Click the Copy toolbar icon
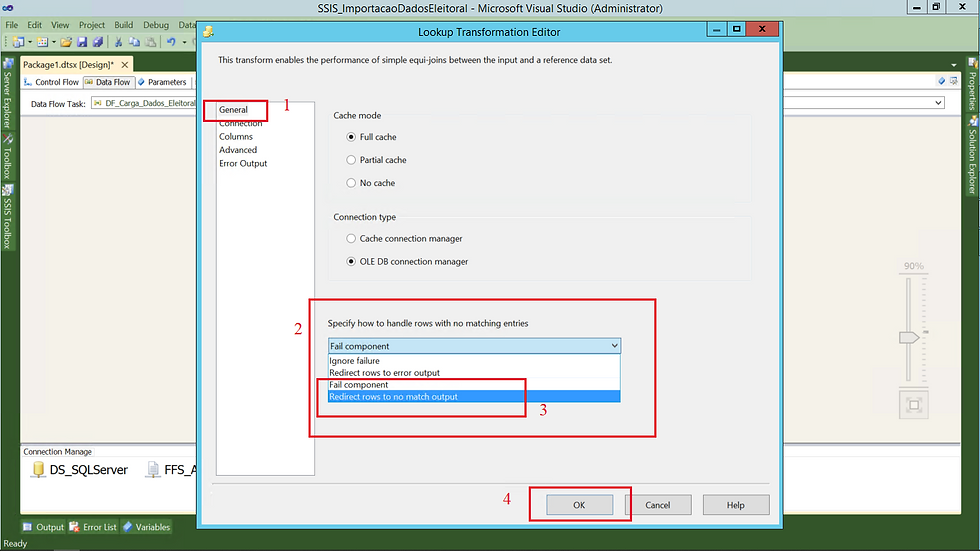This screenshot has height=551, width=980. (134, 42)
